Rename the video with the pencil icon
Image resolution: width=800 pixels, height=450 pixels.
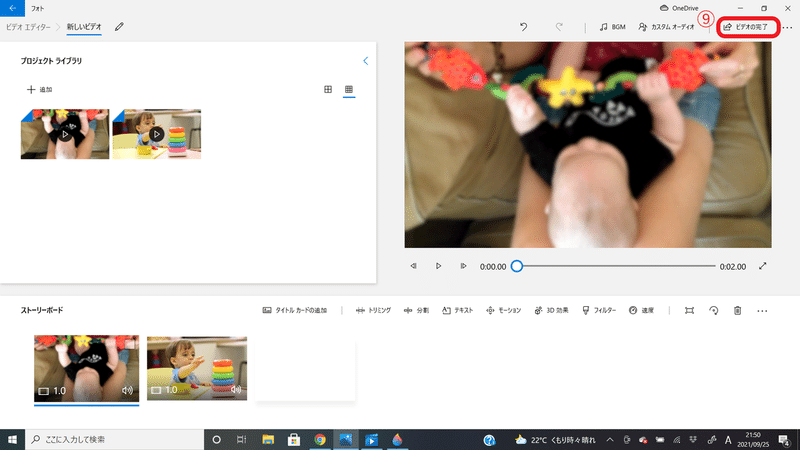coord(119,27)
